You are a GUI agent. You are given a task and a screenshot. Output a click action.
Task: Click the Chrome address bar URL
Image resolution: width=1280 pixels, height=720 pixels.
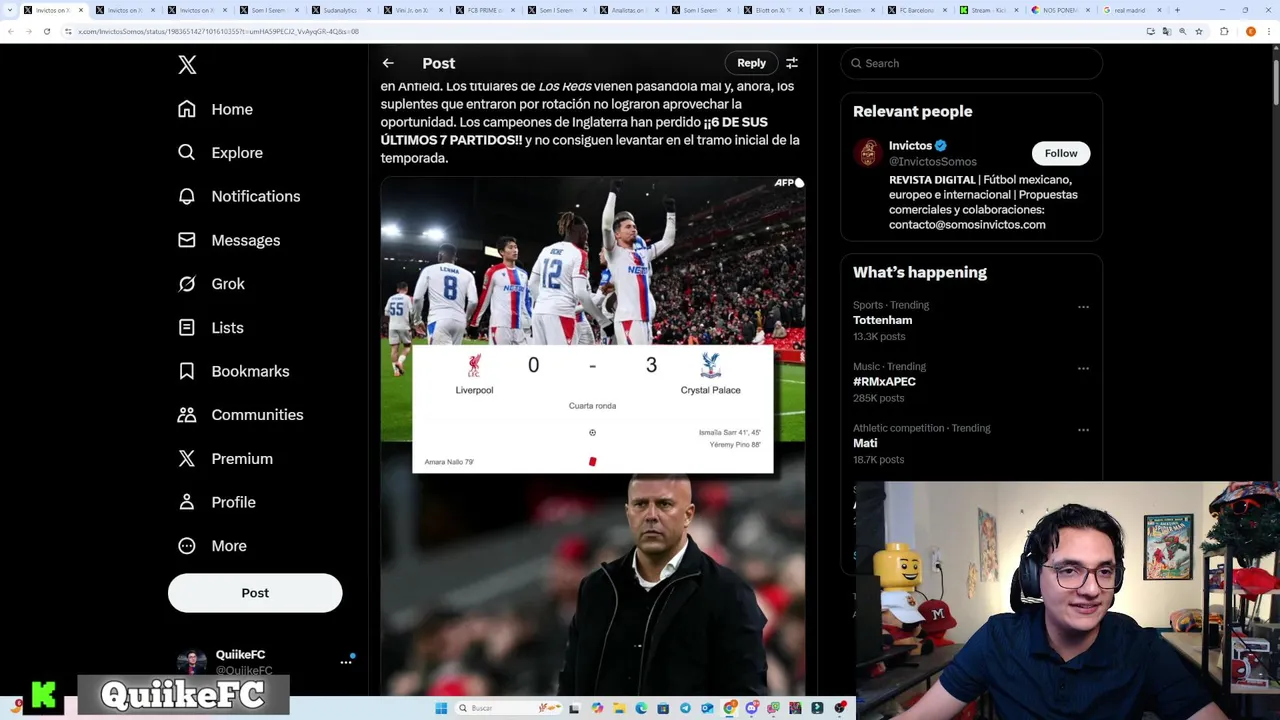coord(218,32)
